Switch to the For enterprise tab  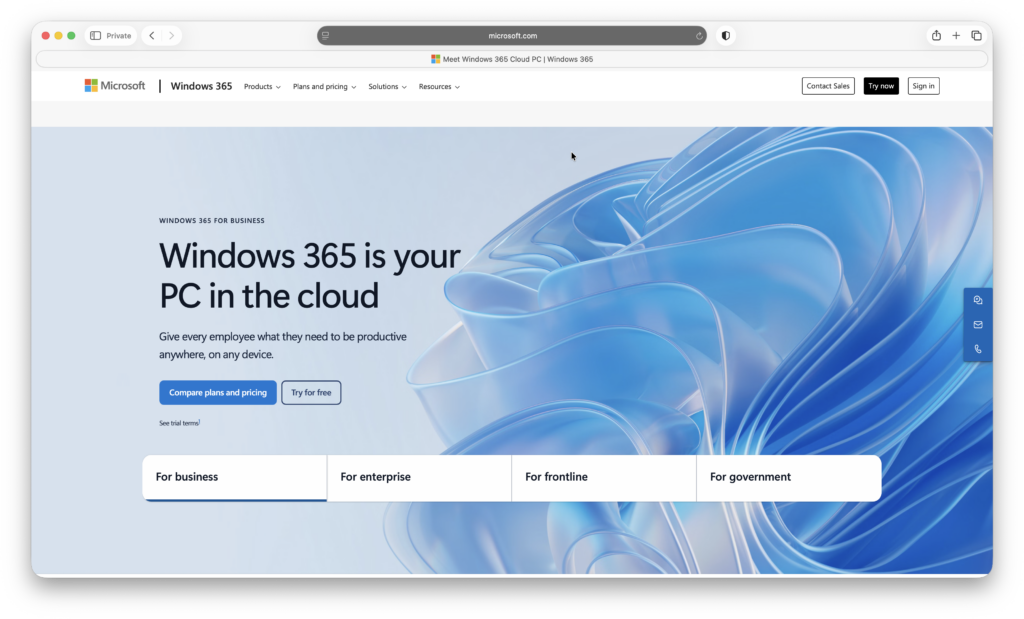(x=419, y=477)
